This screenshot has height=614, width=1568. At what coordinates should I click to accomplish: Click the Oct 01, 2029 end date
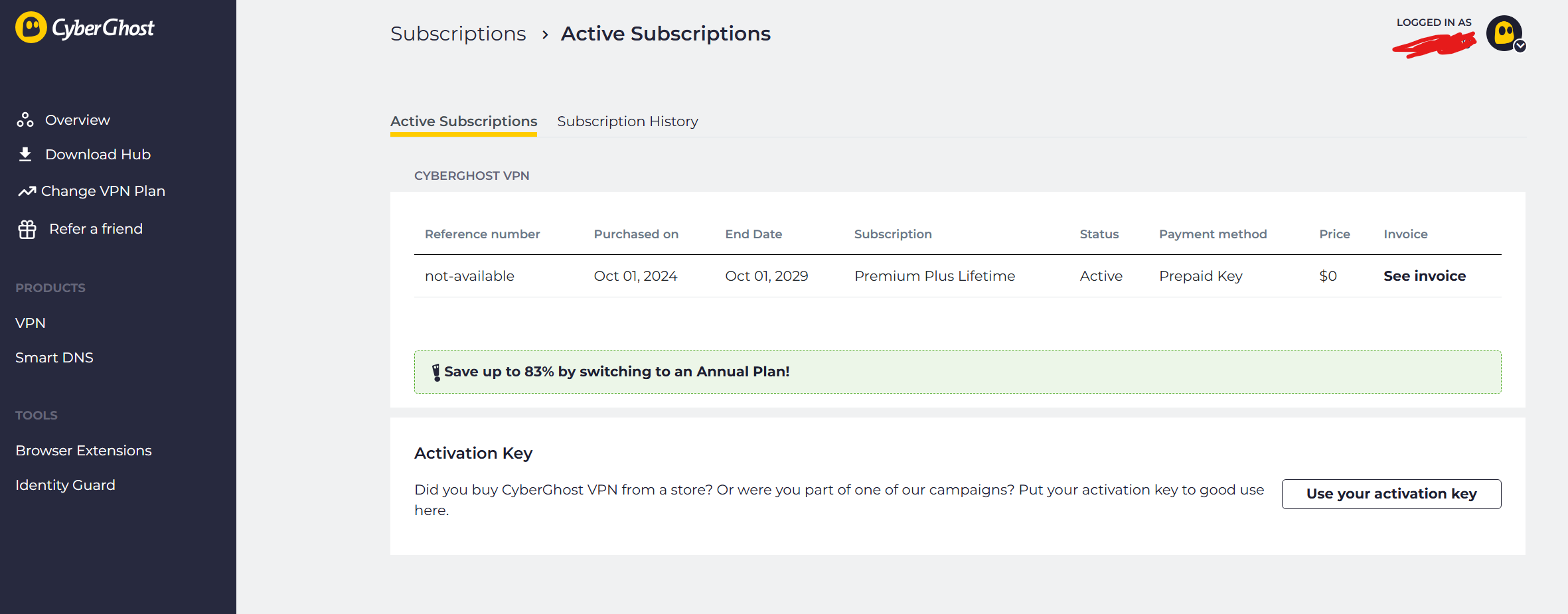click(767, 276)
